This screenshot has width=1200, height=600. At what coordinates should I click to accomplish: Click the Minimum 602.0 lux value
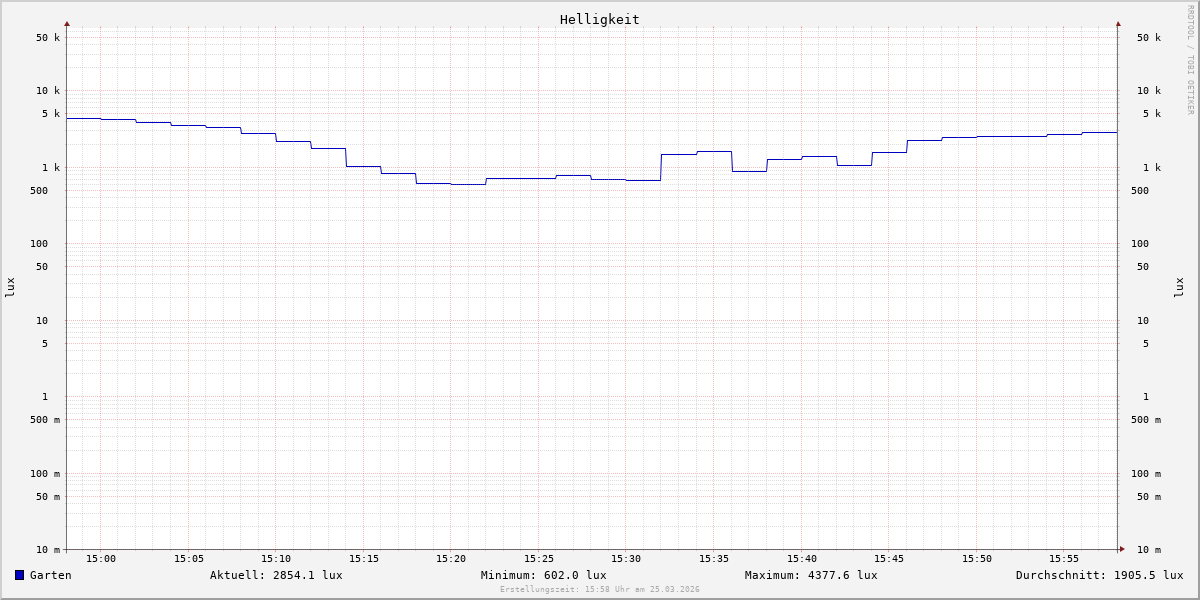pos(543,575)
